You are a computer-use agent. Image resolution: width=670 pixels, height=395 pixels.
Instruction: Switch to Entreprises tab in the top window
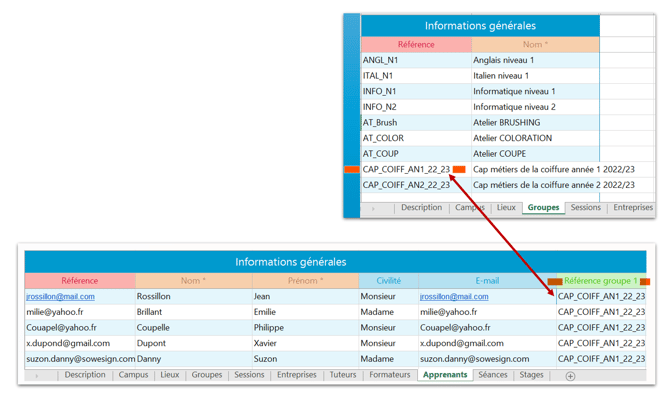[x=633, y=207]
